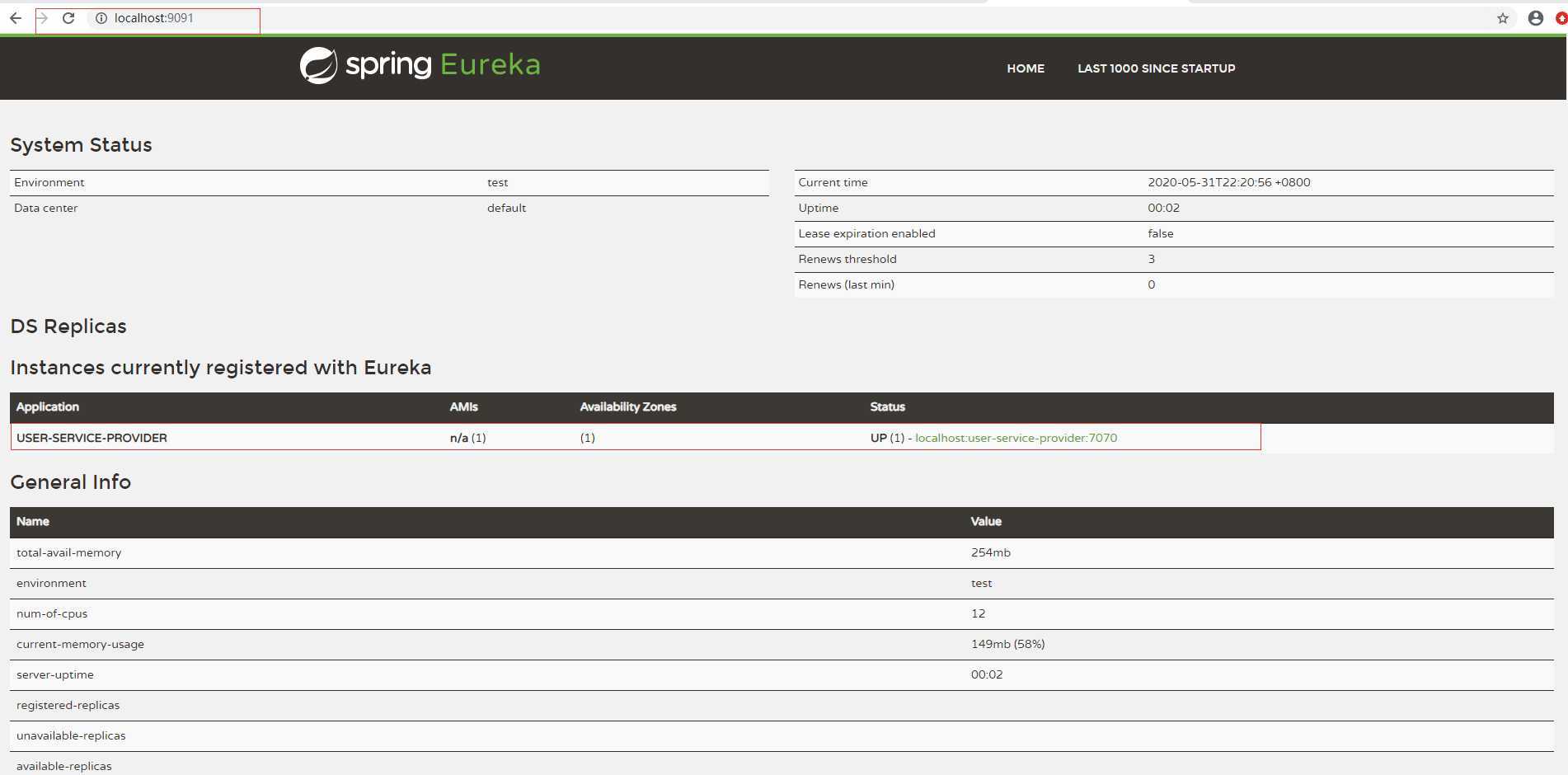Select the 254mb memory value
The width and height of the screenshot is (1568, 775).
point(990,552)
